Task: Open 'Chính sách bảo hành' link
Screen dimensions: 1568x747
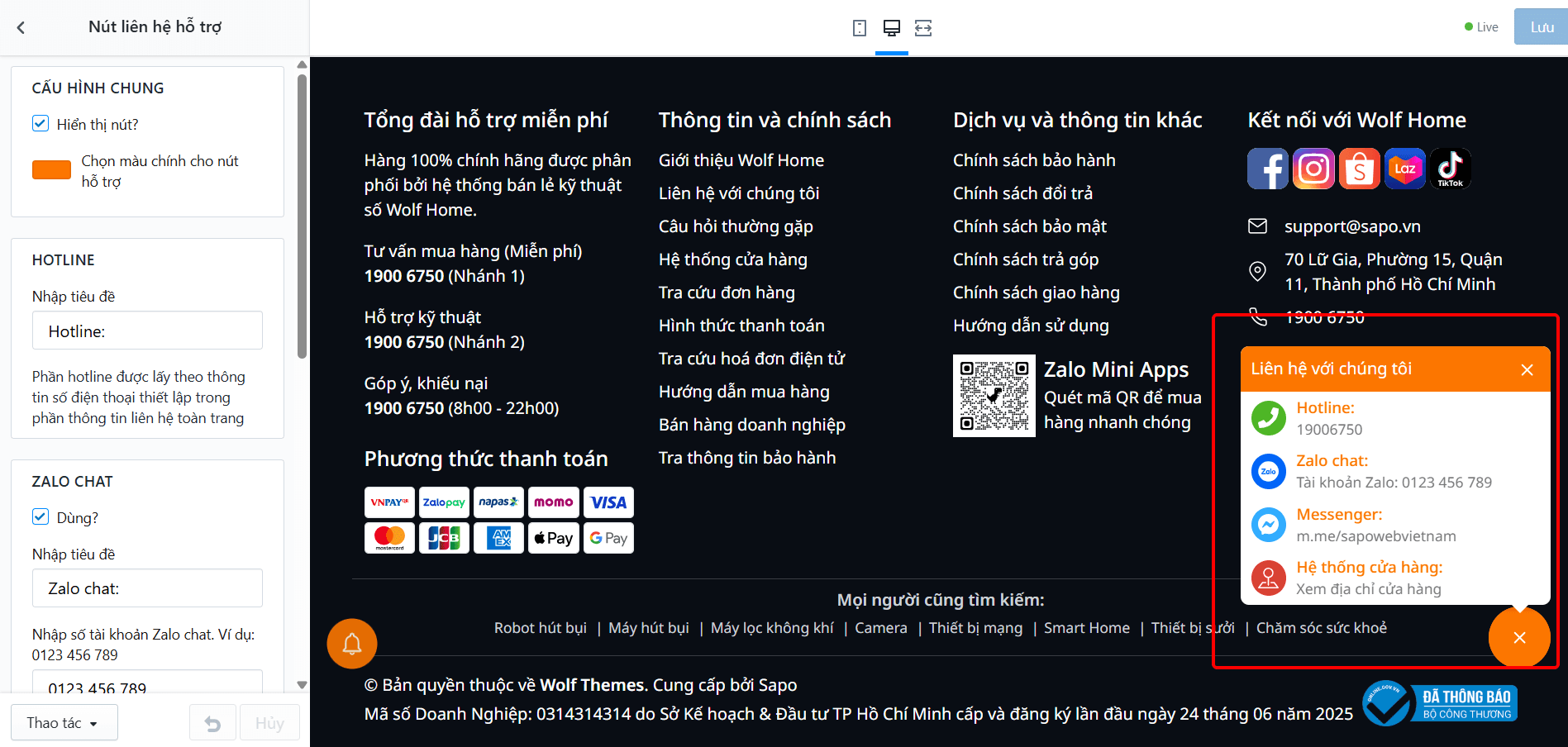Action: coord(1034,160)
